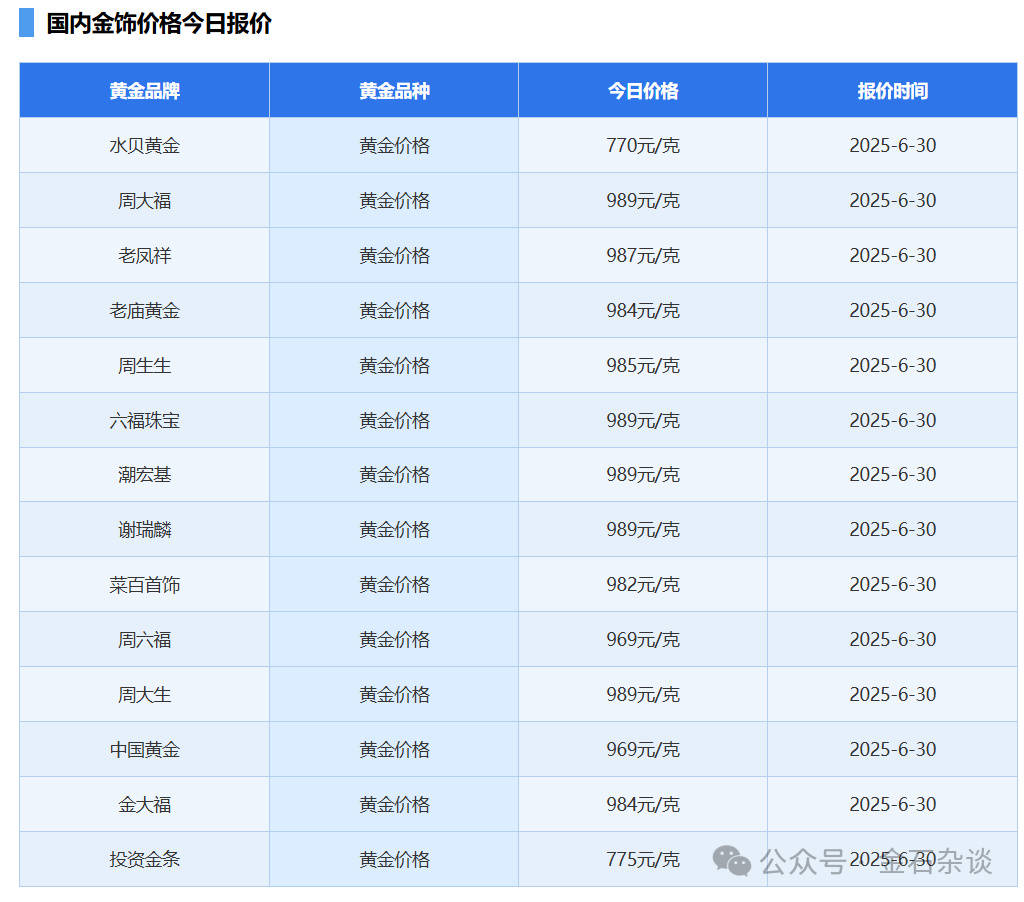This screenshot has height=902, width=1024.
Task: Select the 985元/克 price
Action: click(643, 365)
